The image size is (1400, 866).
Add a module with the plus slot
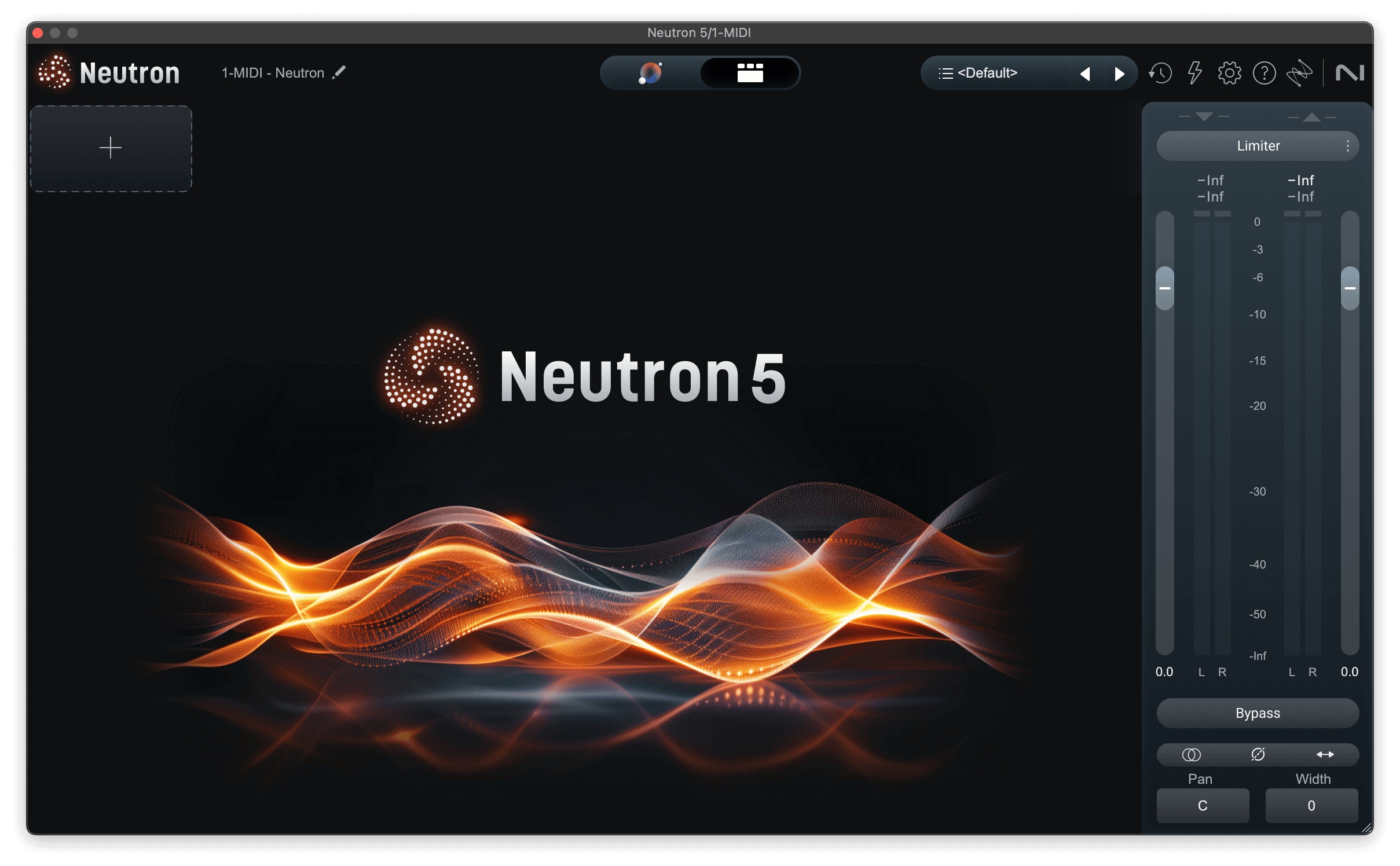click(x=111, y=148)
